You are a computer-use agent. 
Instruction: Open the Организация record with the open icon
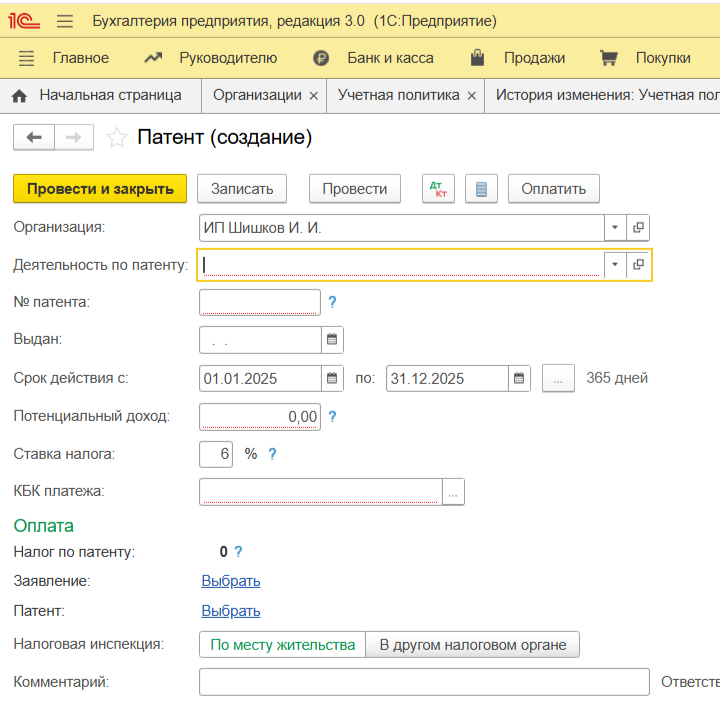point(639,227)
